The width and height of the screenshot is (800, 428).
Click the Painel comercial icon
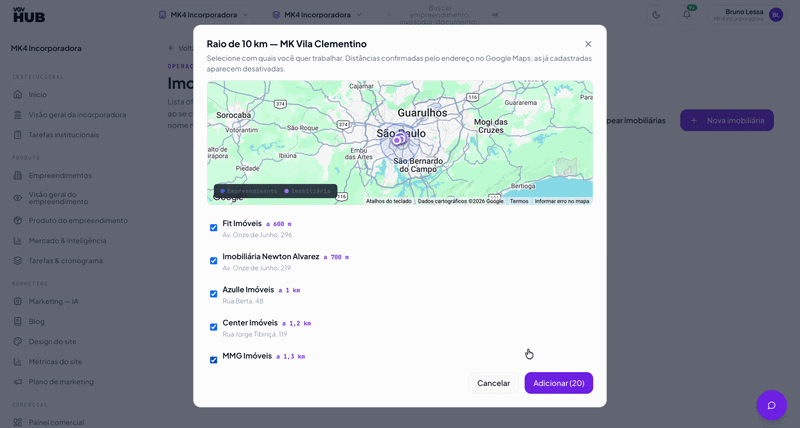coord(18,422)
